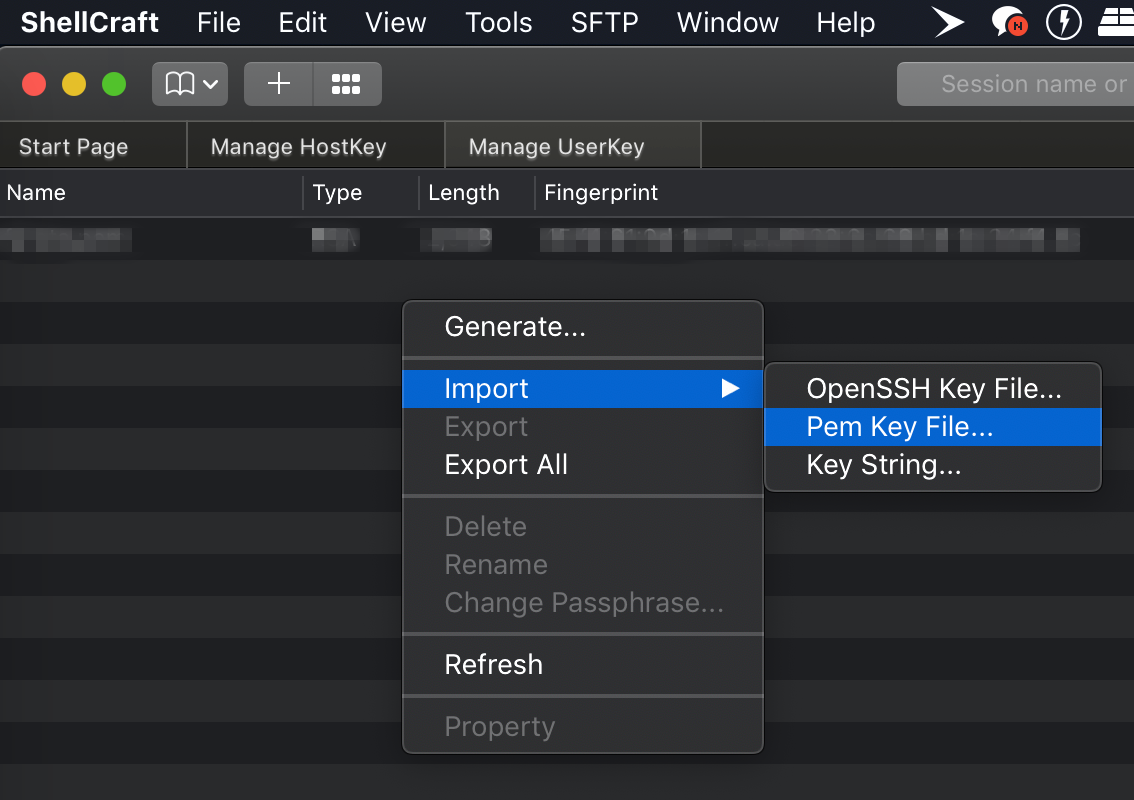
Task: Open the ShellCraft application menu
Action: [90, 22]
